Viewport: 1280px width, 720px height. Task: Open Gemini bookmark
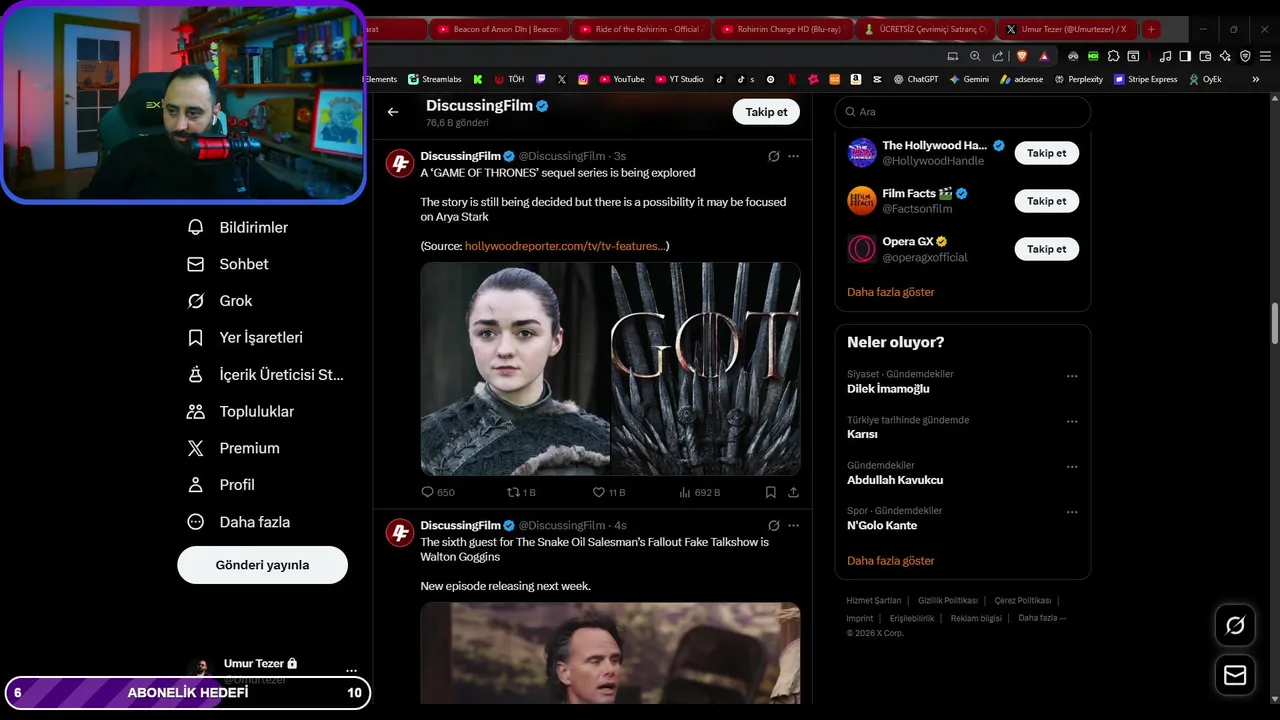[x=969, y=79]
